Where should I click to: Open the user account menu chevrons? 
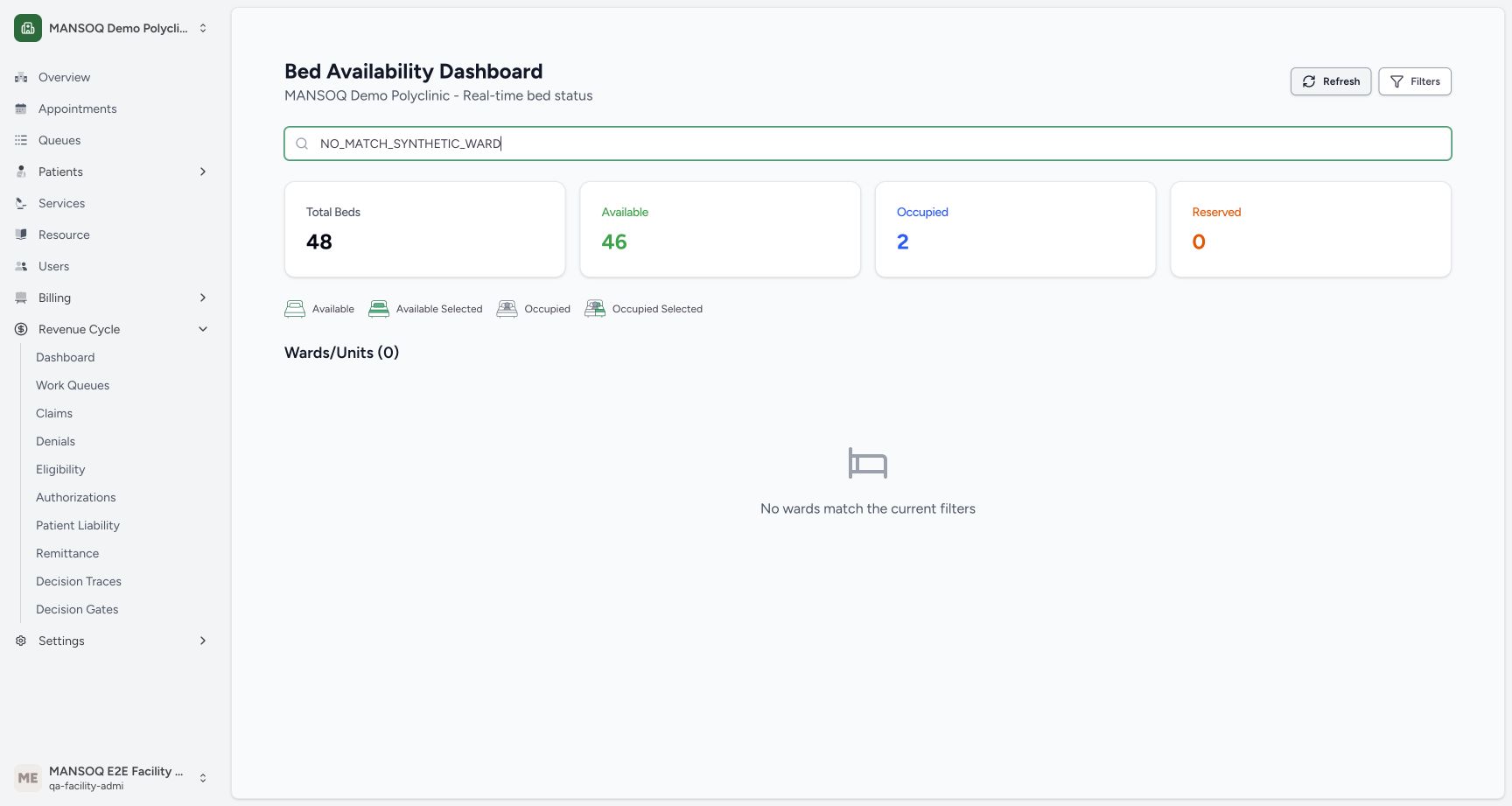pyautogui.click(x=203, y=778)
